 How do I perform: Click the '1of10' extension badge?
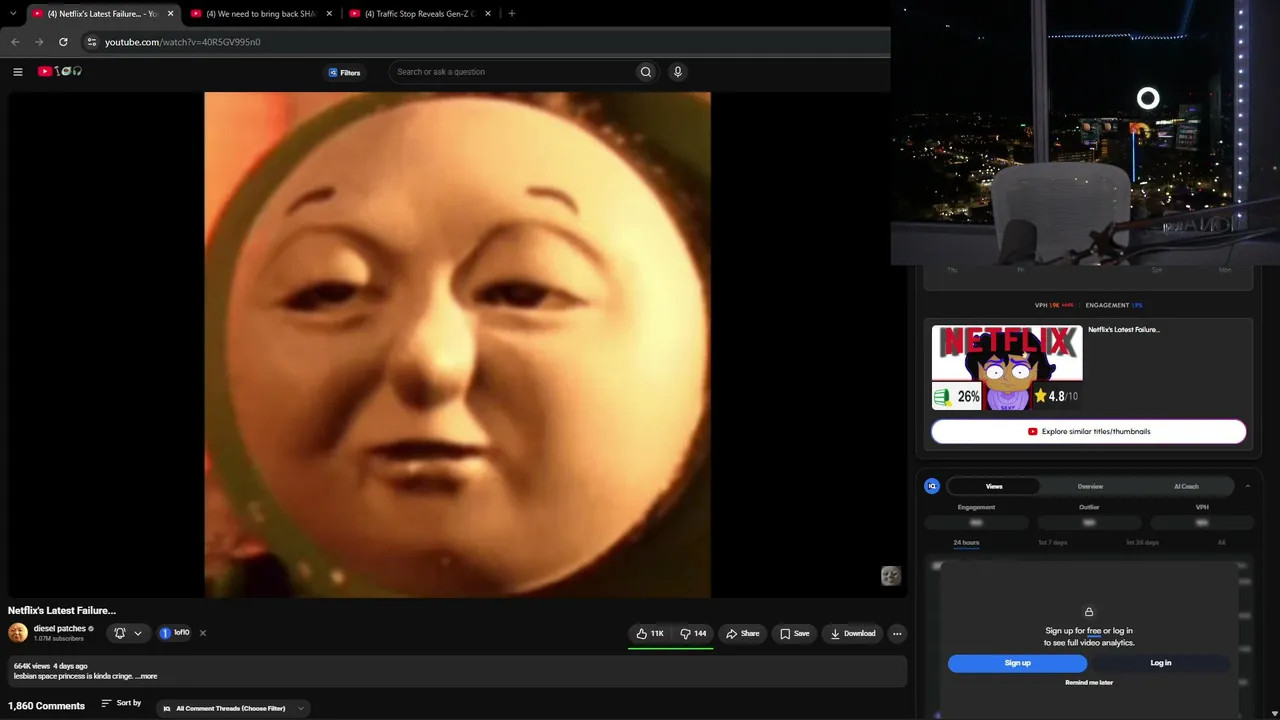(174, 633)
